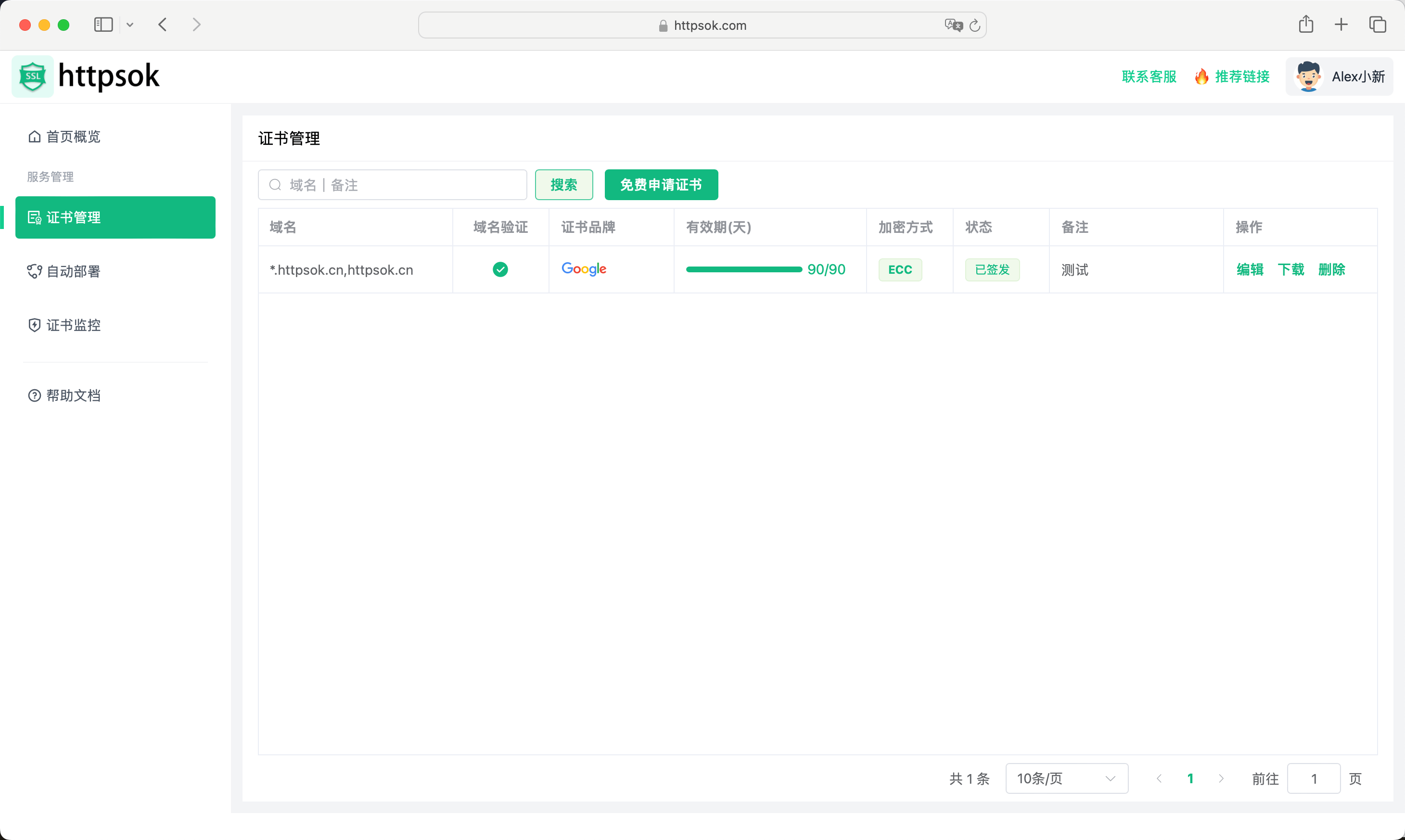Click the browser share icon

tap(1306, 25)
